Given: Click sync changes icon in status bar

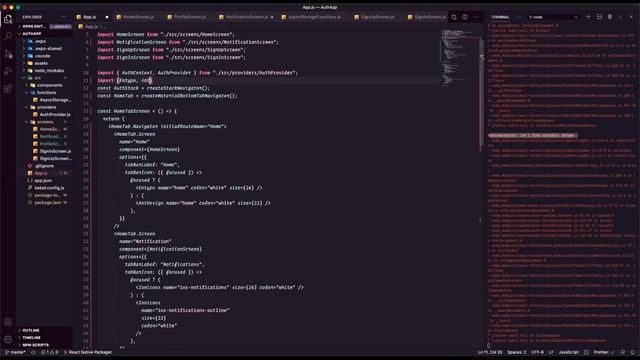Looking at the screenshot, I should pyautogui.click(x=33, y=352).
